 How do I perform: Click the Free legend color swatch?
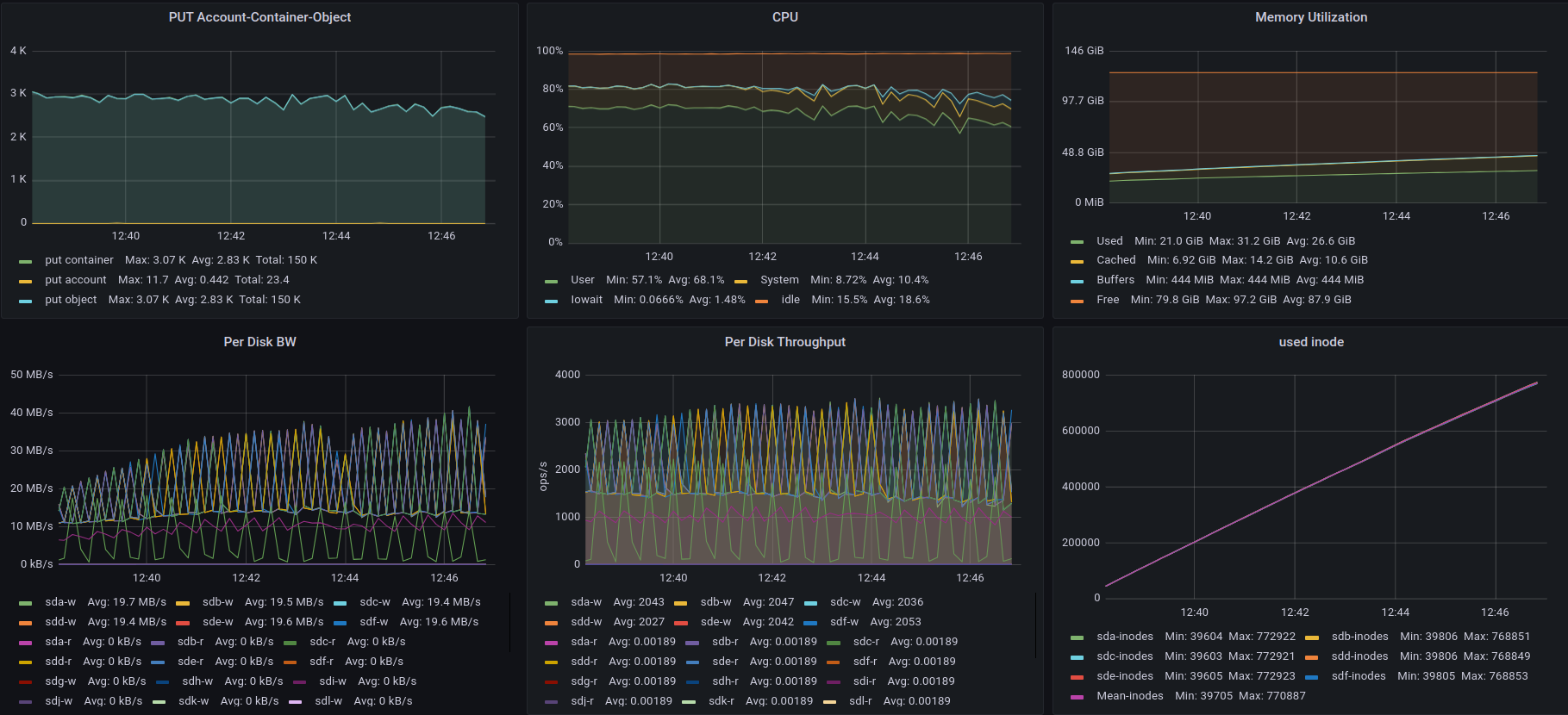tap(1077, 301)
